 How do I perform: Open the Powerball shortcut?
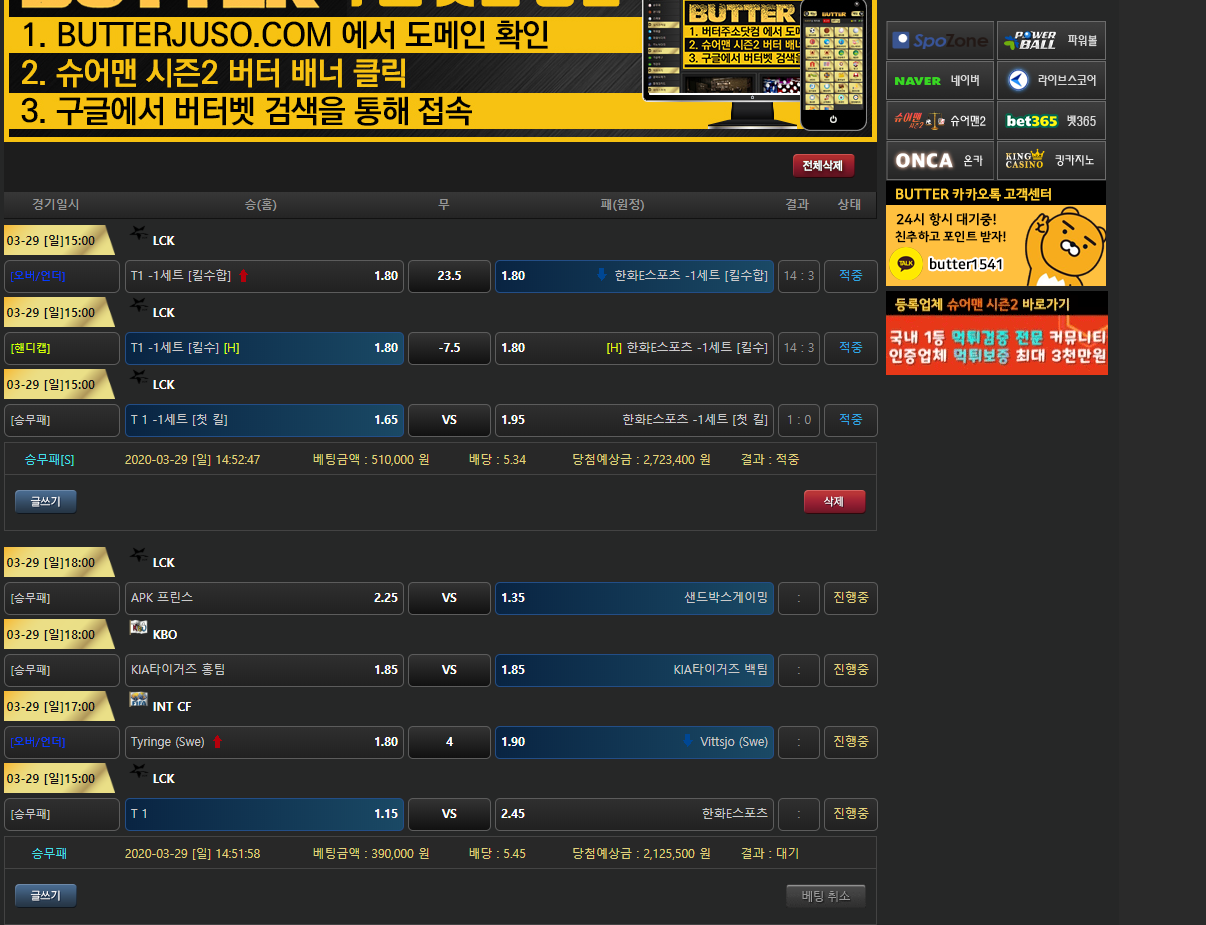tap(1051, 41)
